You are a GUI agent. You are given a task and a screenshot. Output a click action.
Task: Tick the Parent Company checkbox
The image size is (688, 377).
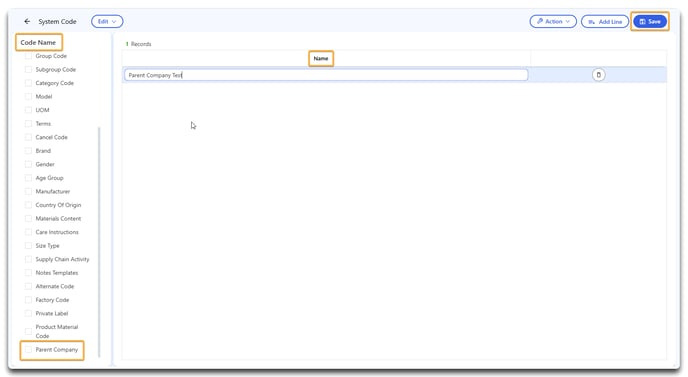(x=29, y=349)
